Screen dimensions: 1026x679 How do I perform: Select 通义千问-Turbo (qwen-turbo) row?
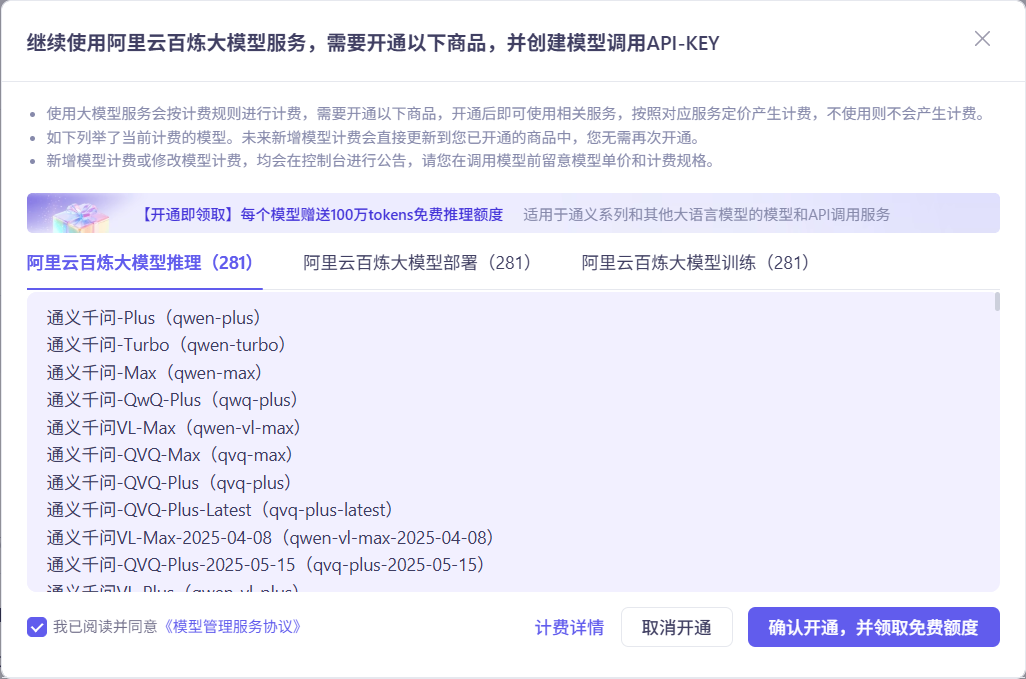[x=166, y=345]
